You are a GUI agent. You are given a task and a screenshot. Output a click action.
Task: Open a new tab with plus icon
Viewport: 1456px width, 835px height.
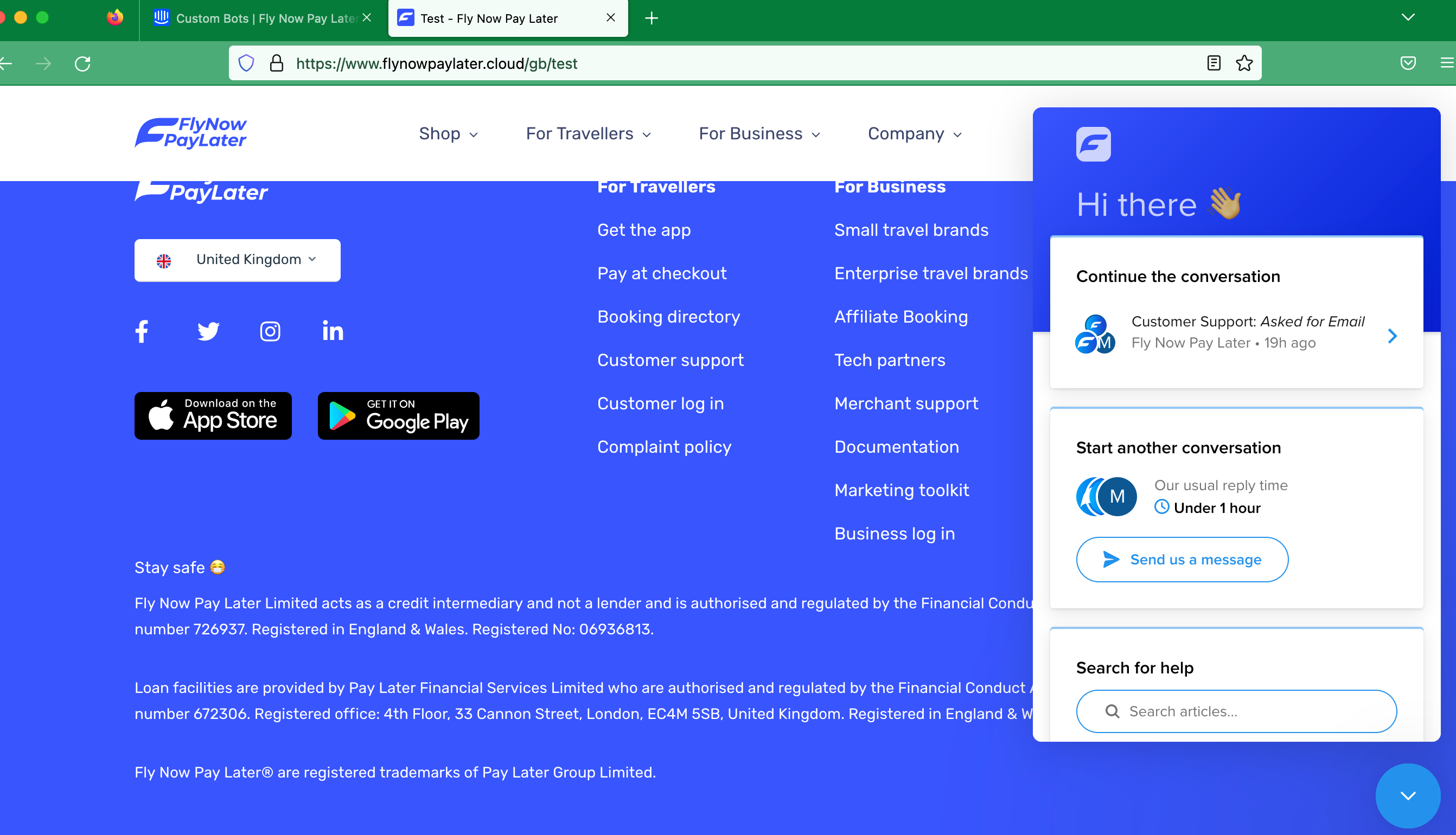click(651, 18)
